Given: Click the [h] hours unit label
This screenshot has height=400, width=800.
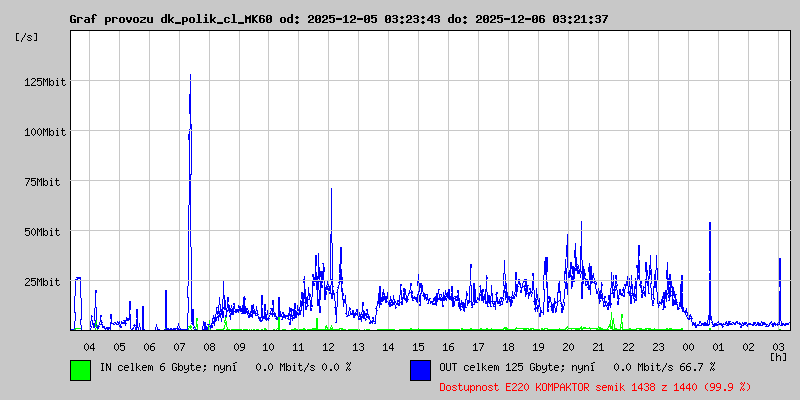Looking at the screenshot, I should tap(778, 356).
